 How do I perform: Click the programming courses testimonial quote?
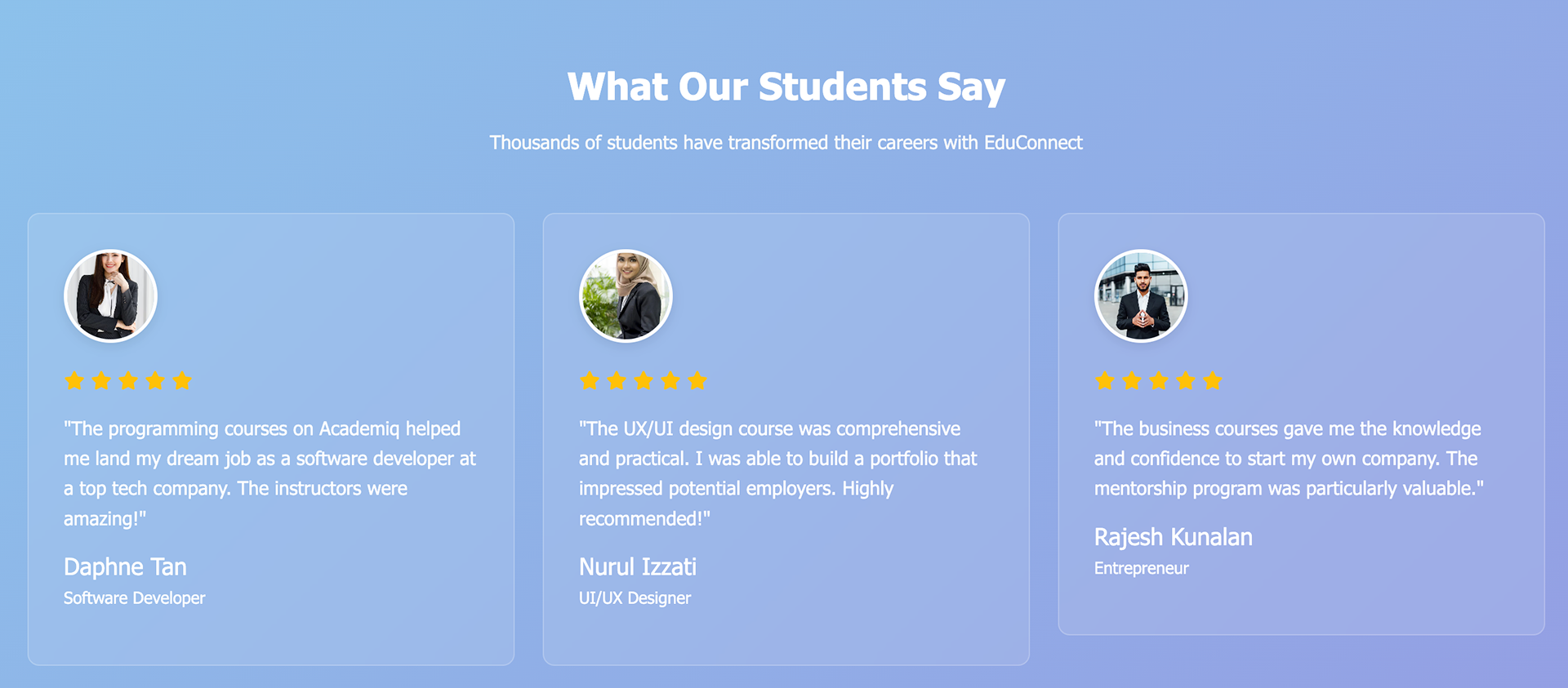(269, 473)
